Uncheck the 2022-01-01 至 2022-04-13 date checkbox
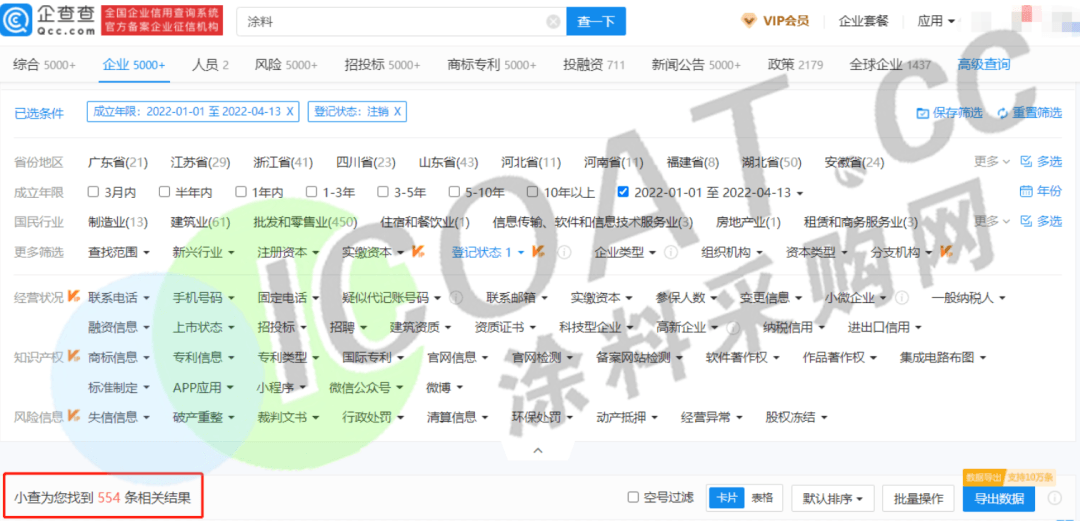The image size is (1080, 521). (x=624, y=192)
